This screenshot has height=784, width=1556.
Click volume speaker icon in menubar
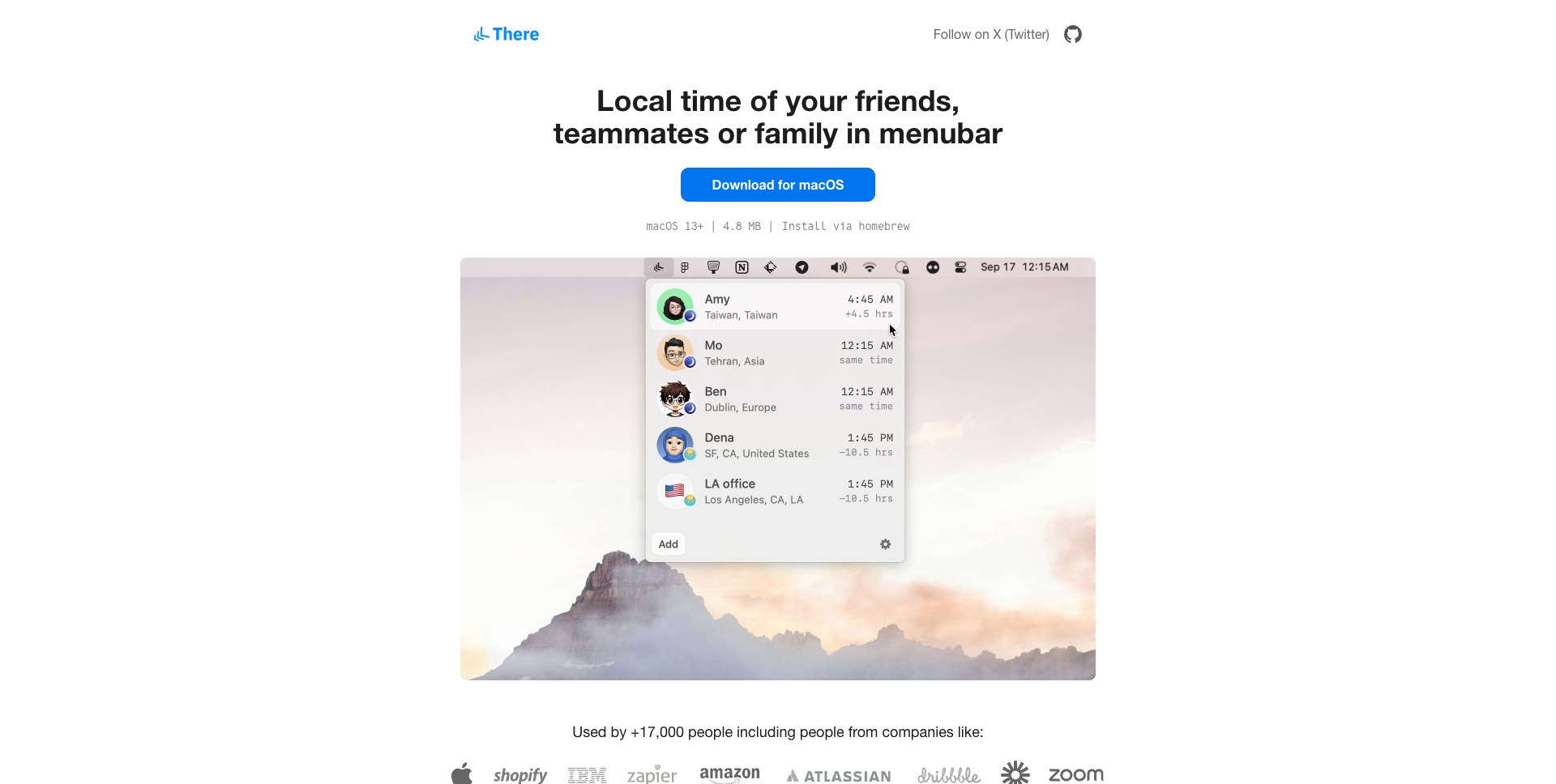click(x=838, y=267)
